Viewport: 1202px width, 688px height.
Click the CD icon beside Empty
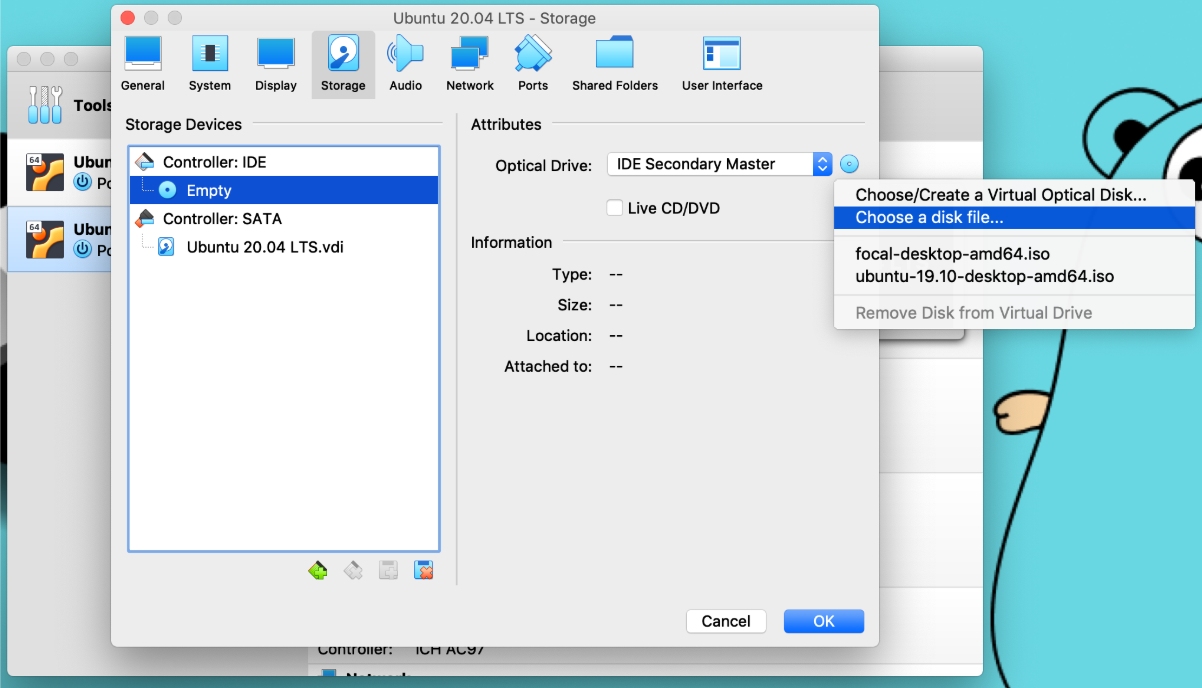tap(167, 190)
